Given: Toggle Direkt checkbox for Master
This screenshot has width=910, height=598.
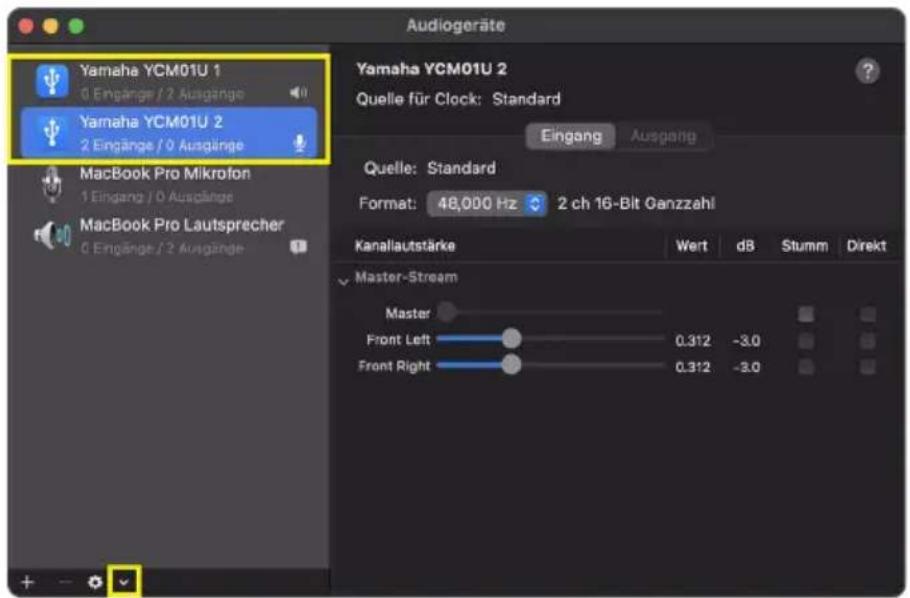Looking at the screenshot, I should (868, 314).
